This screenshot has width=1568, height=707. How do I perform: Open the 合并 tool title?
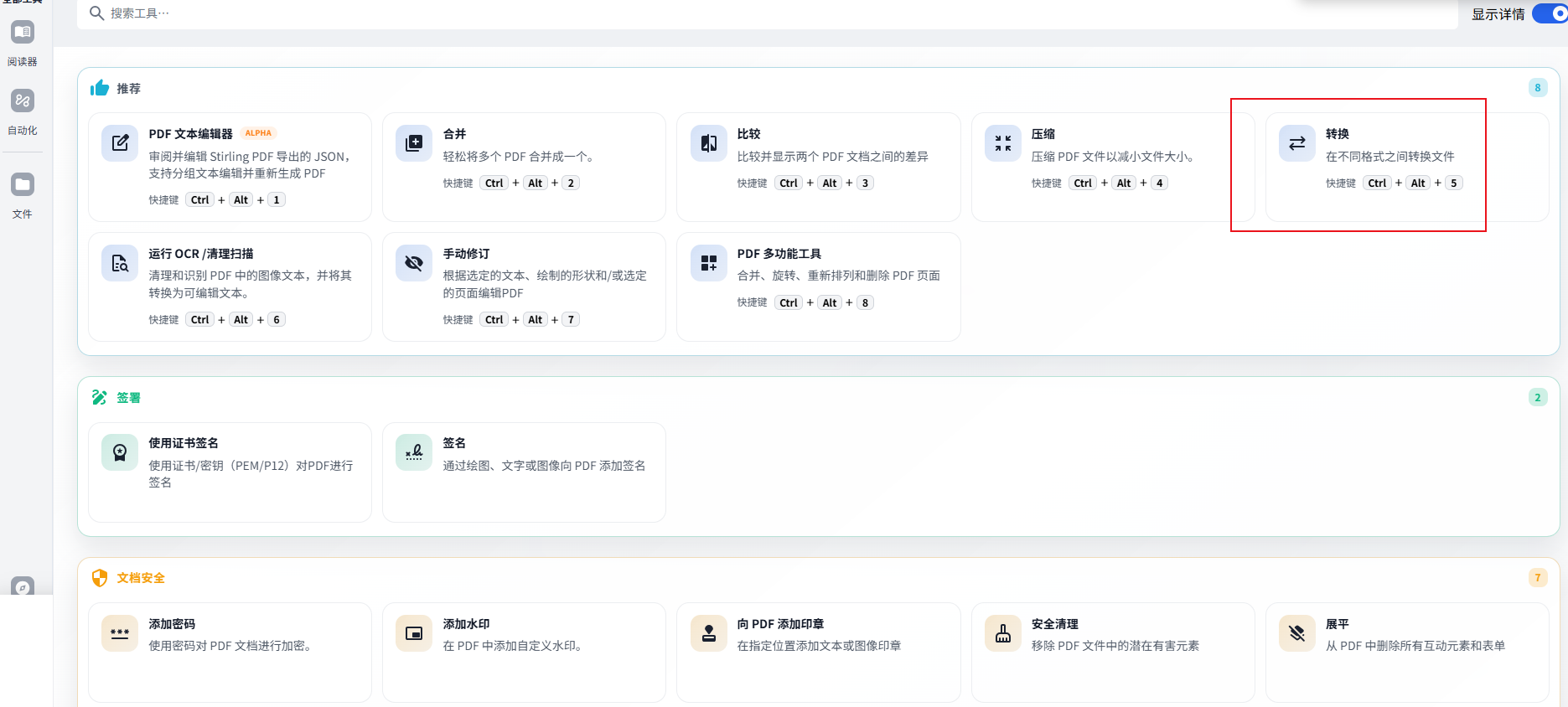pyautogui.click(x=455, y=134)
